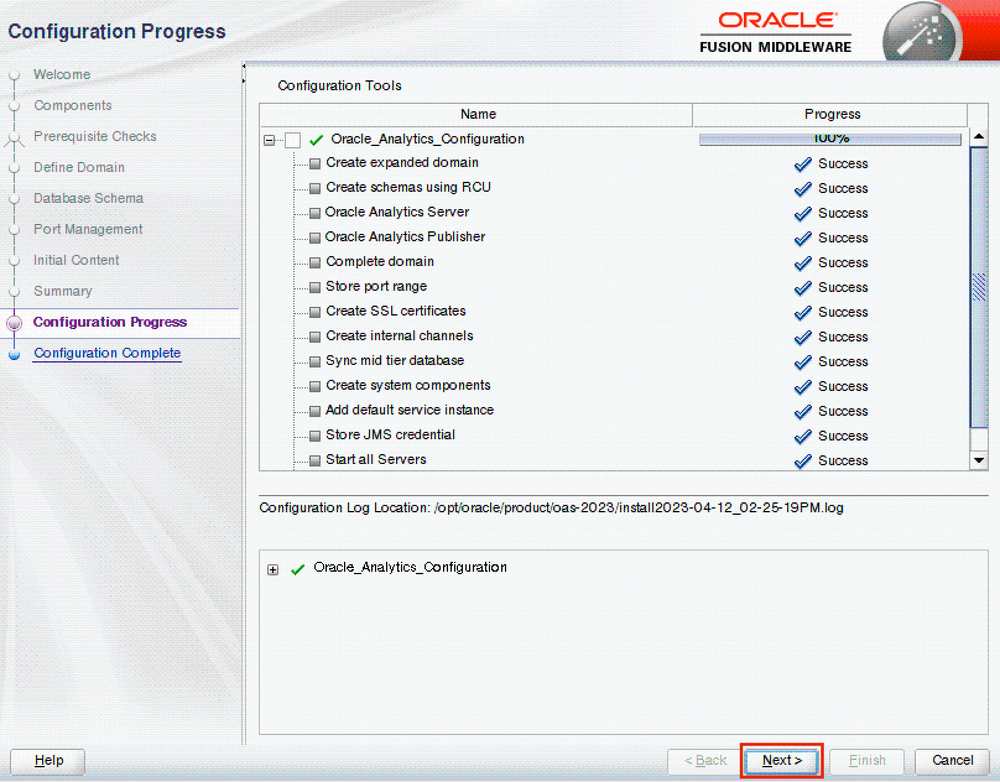This screenshot has height=782, width=1000.
Task: Click the Success checkmark for Add default service instance
Action: tap(803, 411)
